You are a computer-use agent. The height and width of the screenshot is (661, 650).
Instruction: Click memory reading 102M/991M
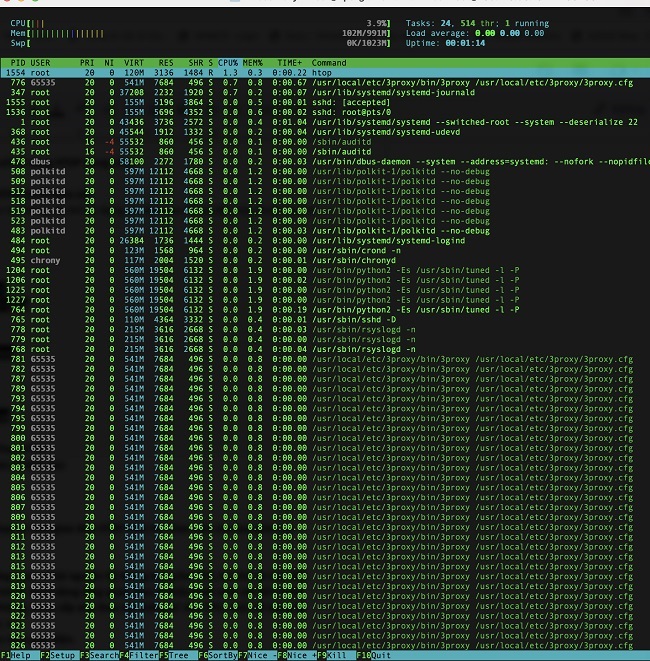coord(364,33)
